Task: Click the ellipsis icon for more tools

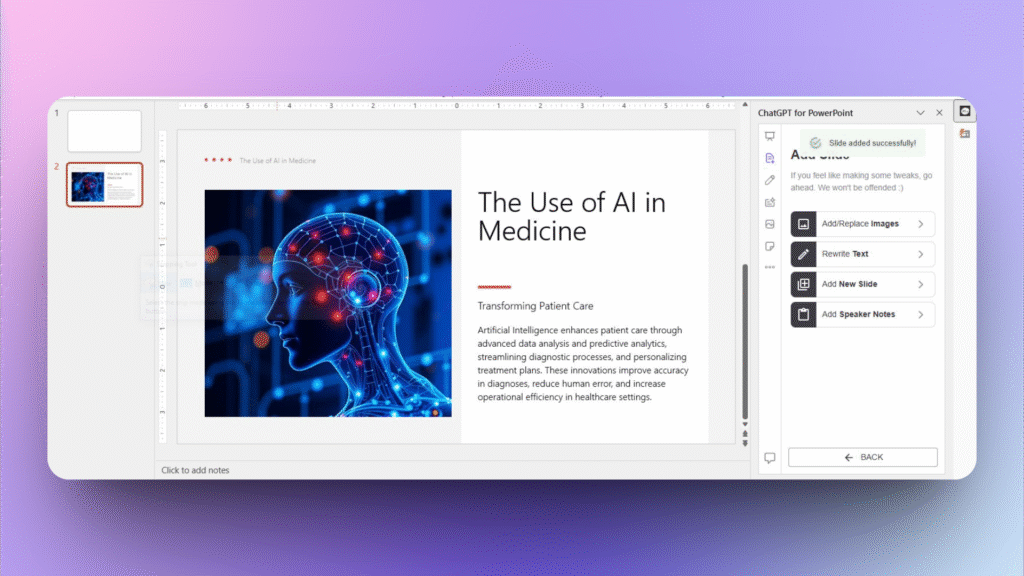Action: (770, 268)
